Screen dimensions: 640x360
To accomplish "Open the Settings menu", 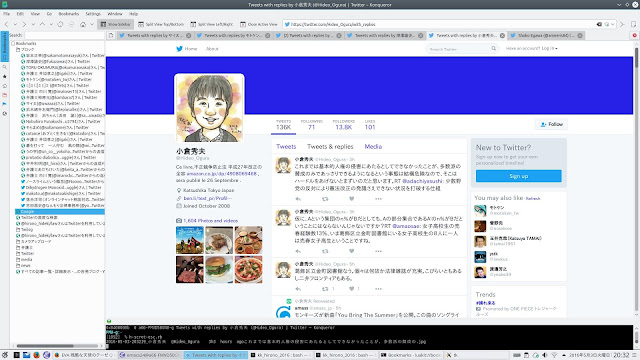I will (93, 14).
